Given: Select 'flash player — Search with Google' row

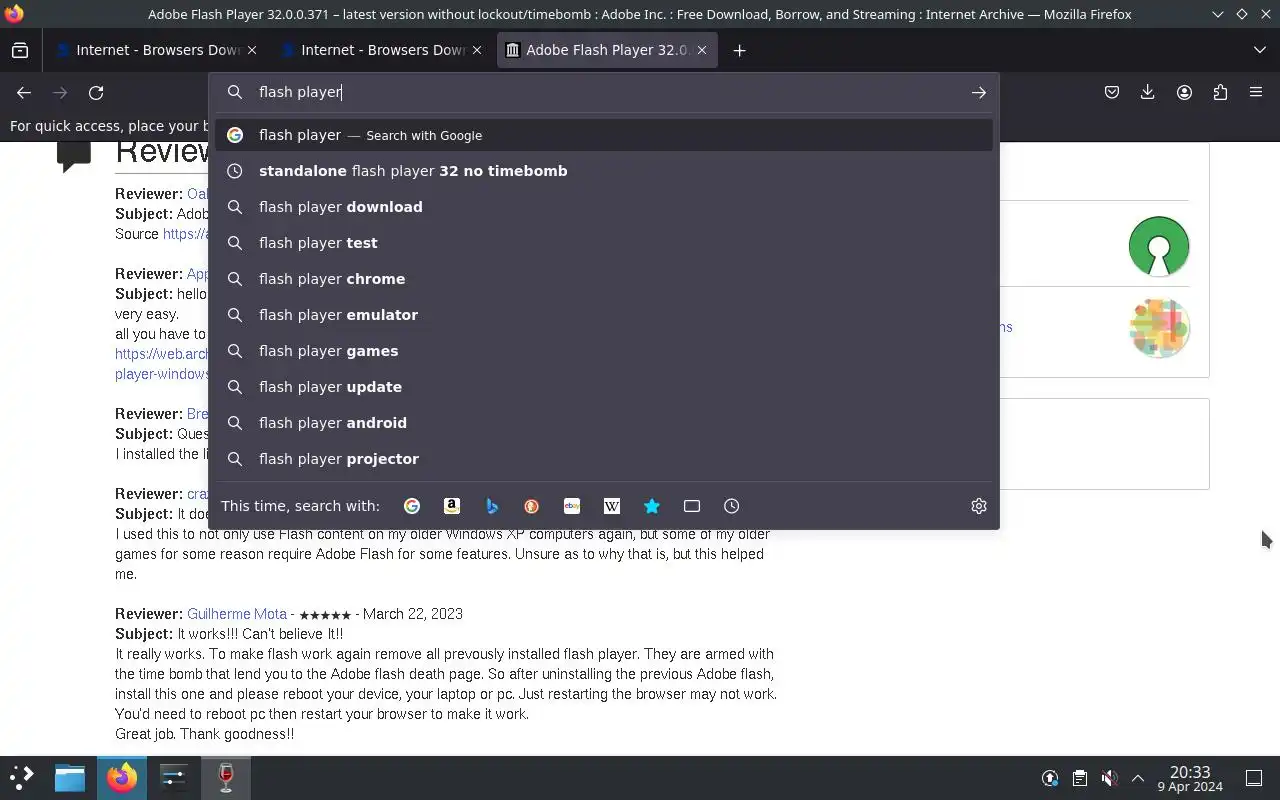Looking at the screenshot, I should [604, 135].
